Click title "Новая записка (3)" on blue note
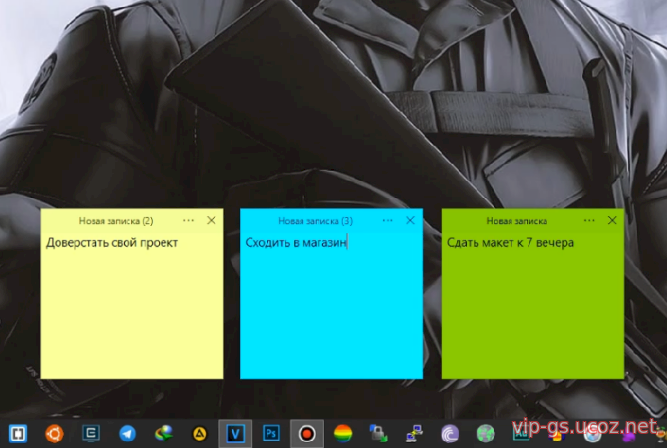Screen dimensions: 667x448 click(x=315, y=221)
